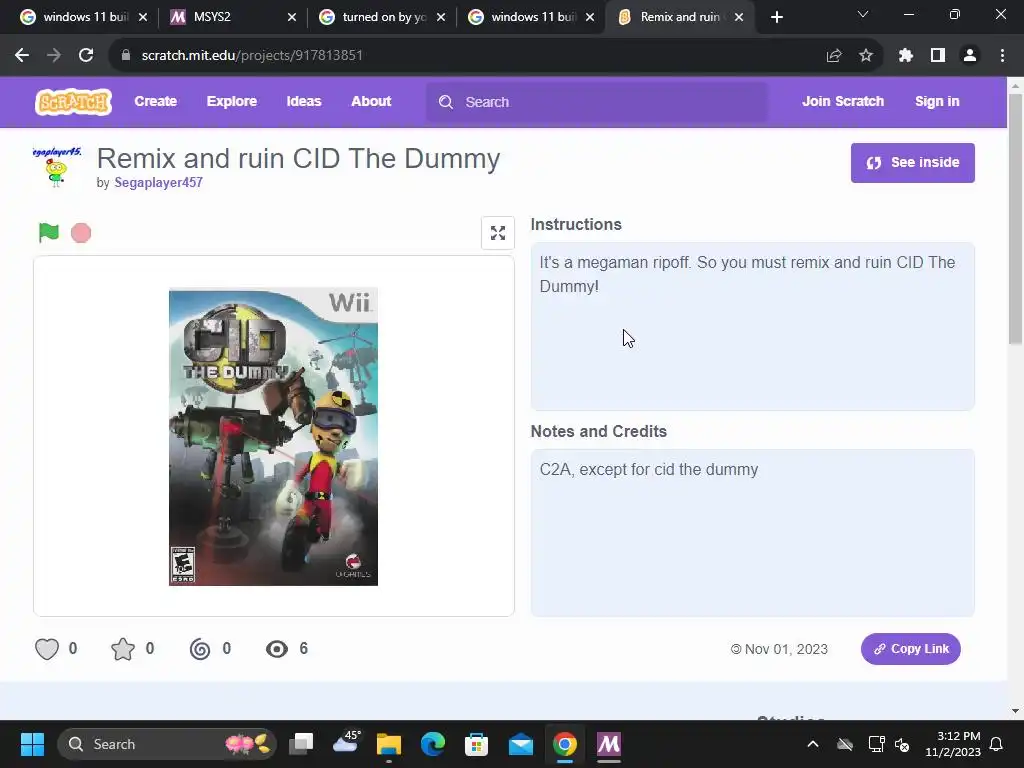Open File Explorer from the taskbar
The height and width of the screenshot is (768, 1024).
(x=389, y=744)
